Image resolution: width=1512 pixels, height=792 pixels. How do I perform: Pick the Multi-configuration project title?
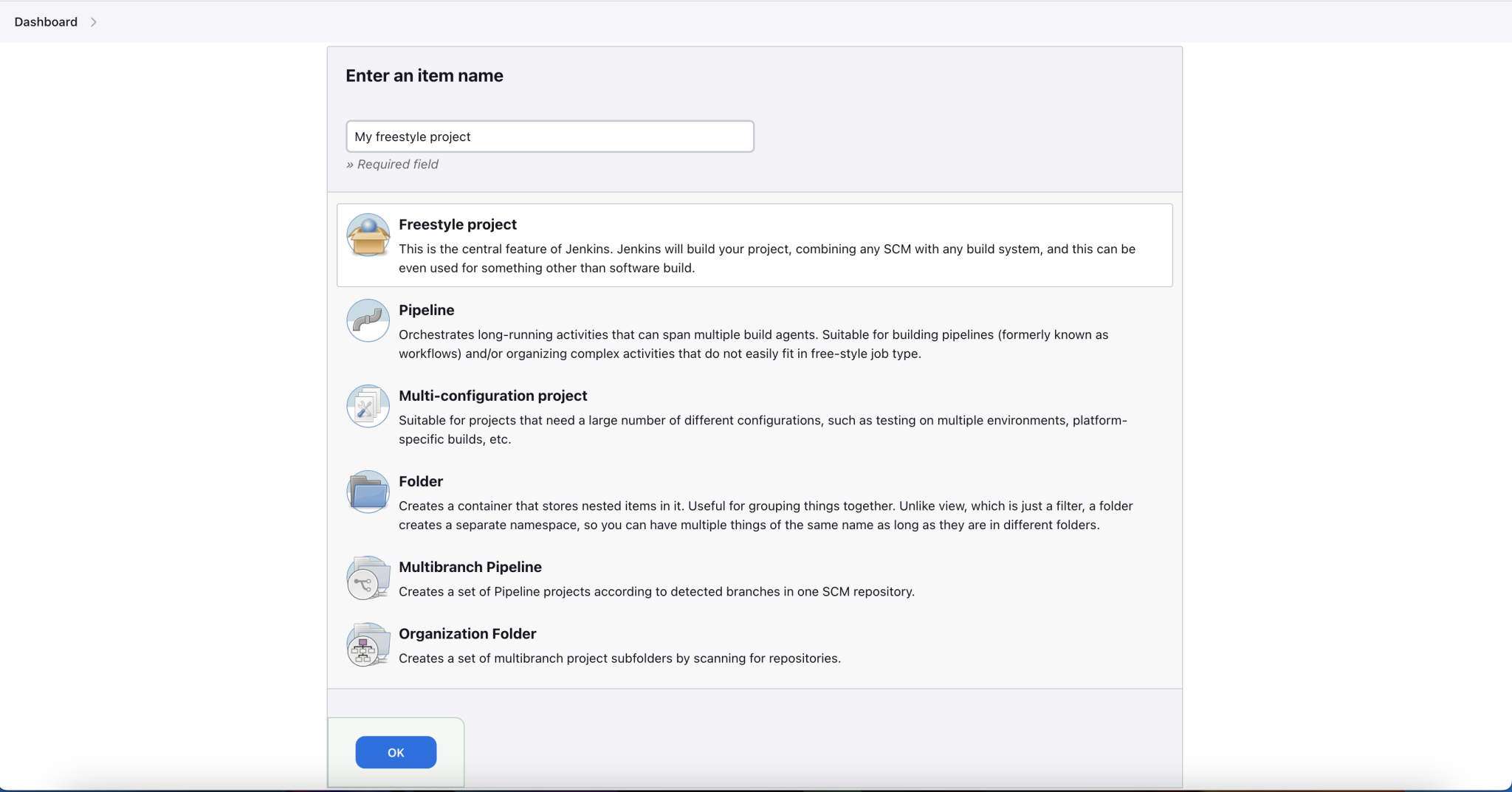click(x=493, y=396)
